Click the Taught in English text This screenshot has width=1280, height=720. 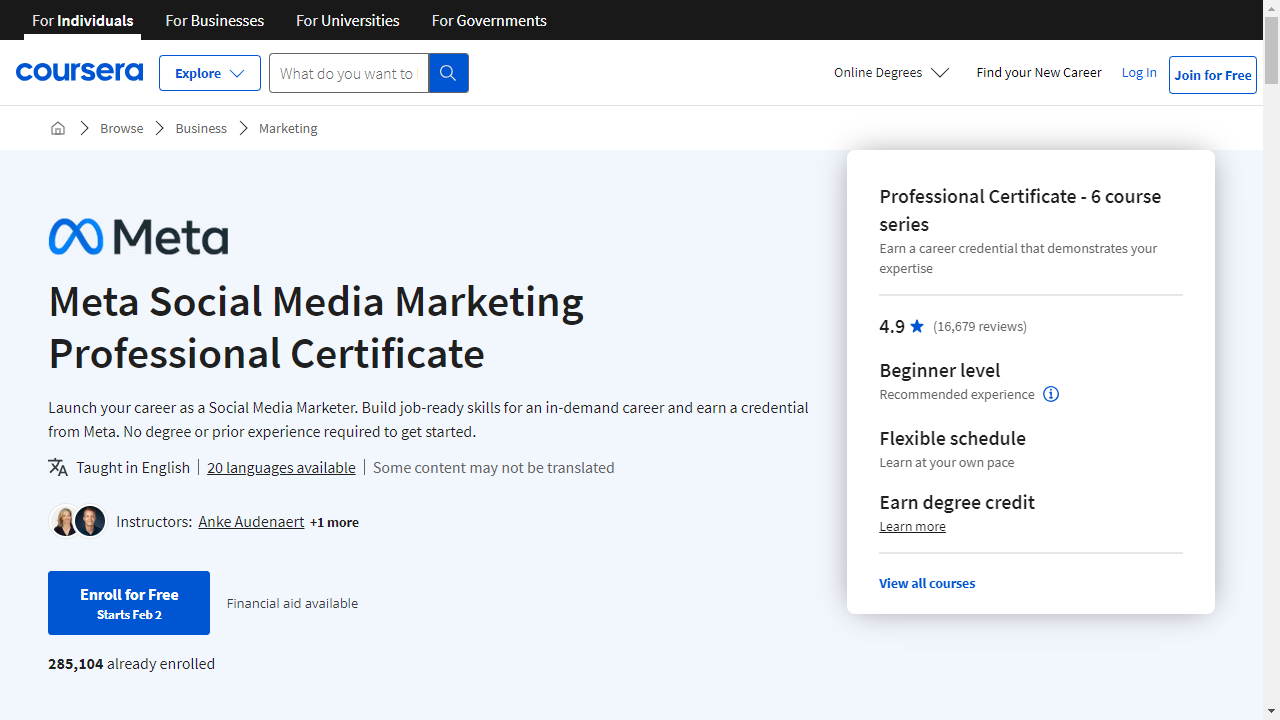pos(133,467)
